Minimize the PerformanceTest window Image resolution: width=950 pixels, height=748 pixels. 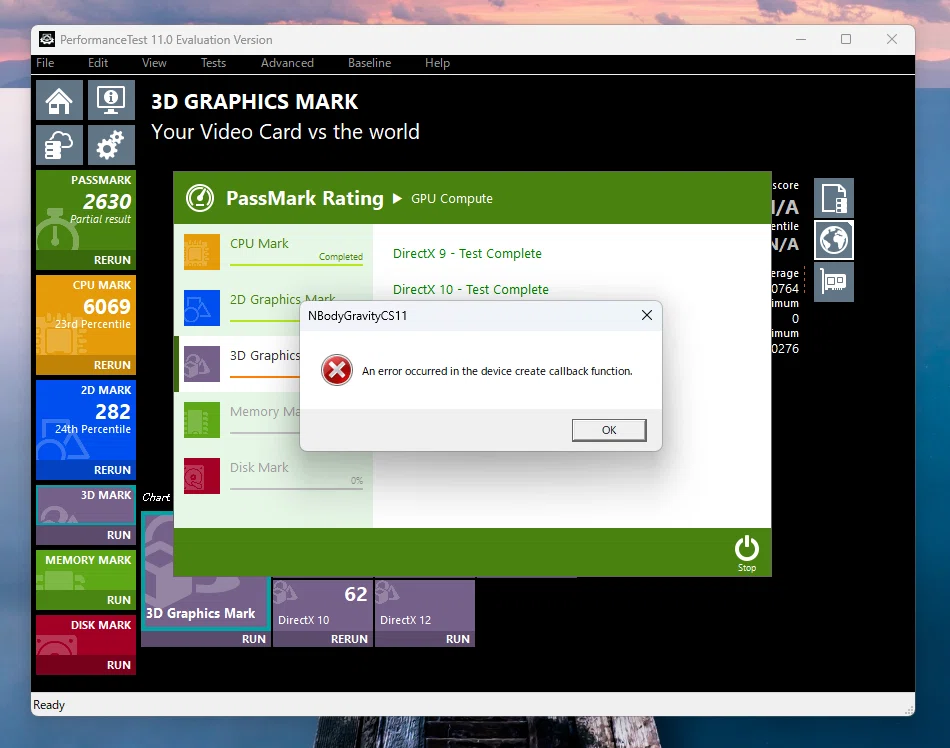[x=800, y=39]
